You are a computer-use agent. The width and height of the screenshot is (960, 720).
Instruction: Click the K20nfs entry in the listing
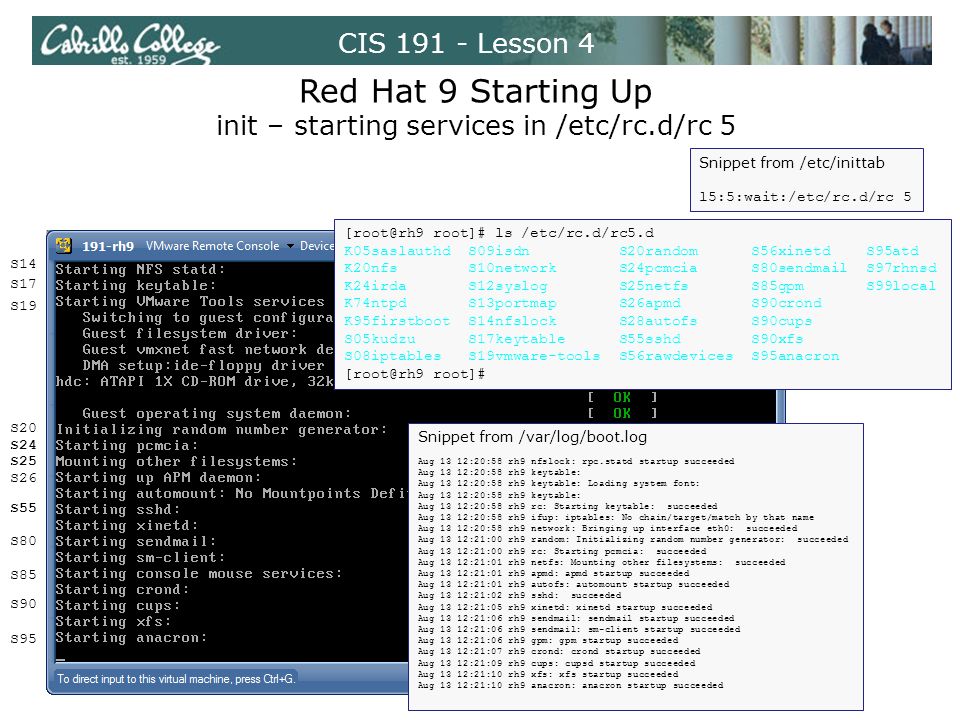[370, 268]
